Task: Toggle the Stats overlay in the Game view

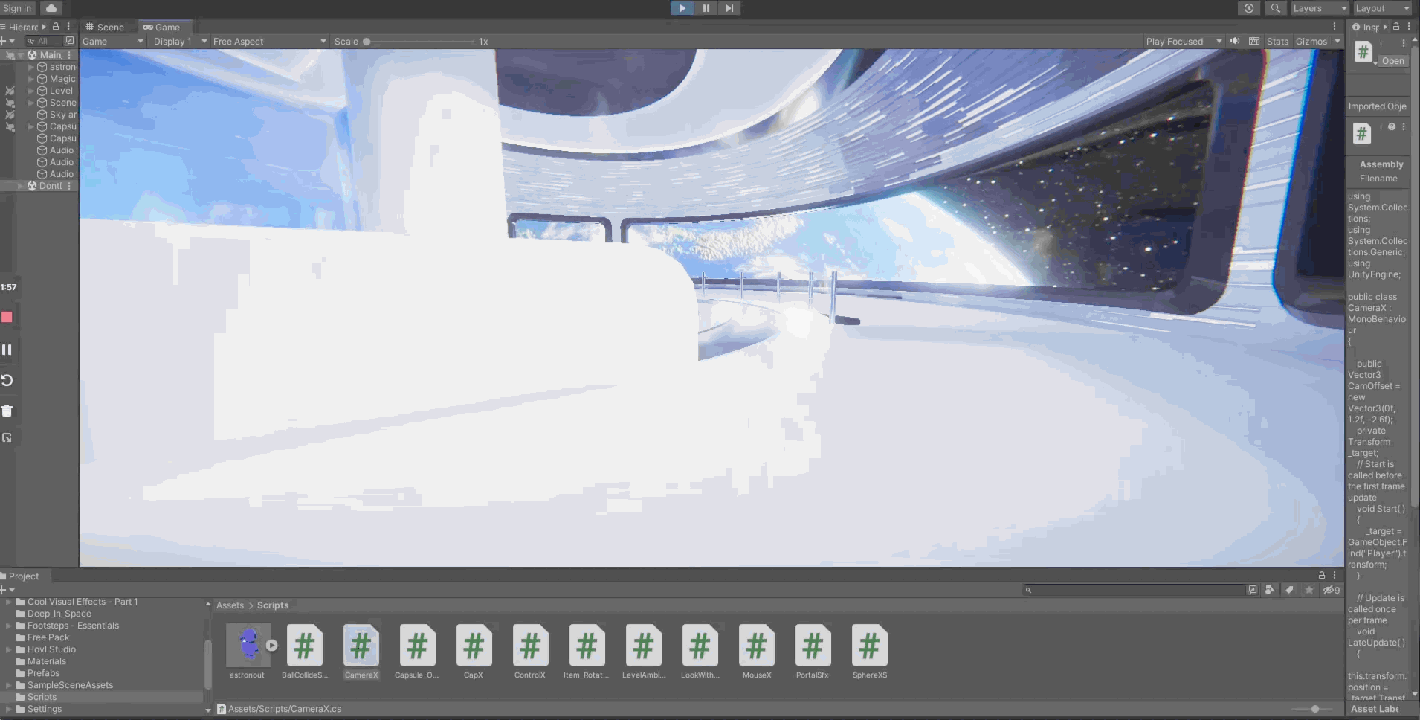Action: [x=1277, y=41]
